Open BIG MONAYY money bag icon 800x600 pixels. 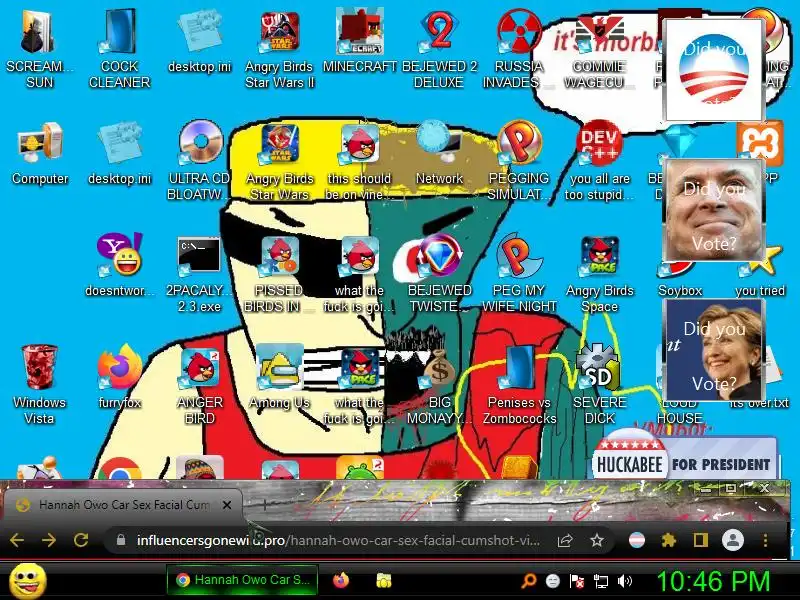click(439, 385)
